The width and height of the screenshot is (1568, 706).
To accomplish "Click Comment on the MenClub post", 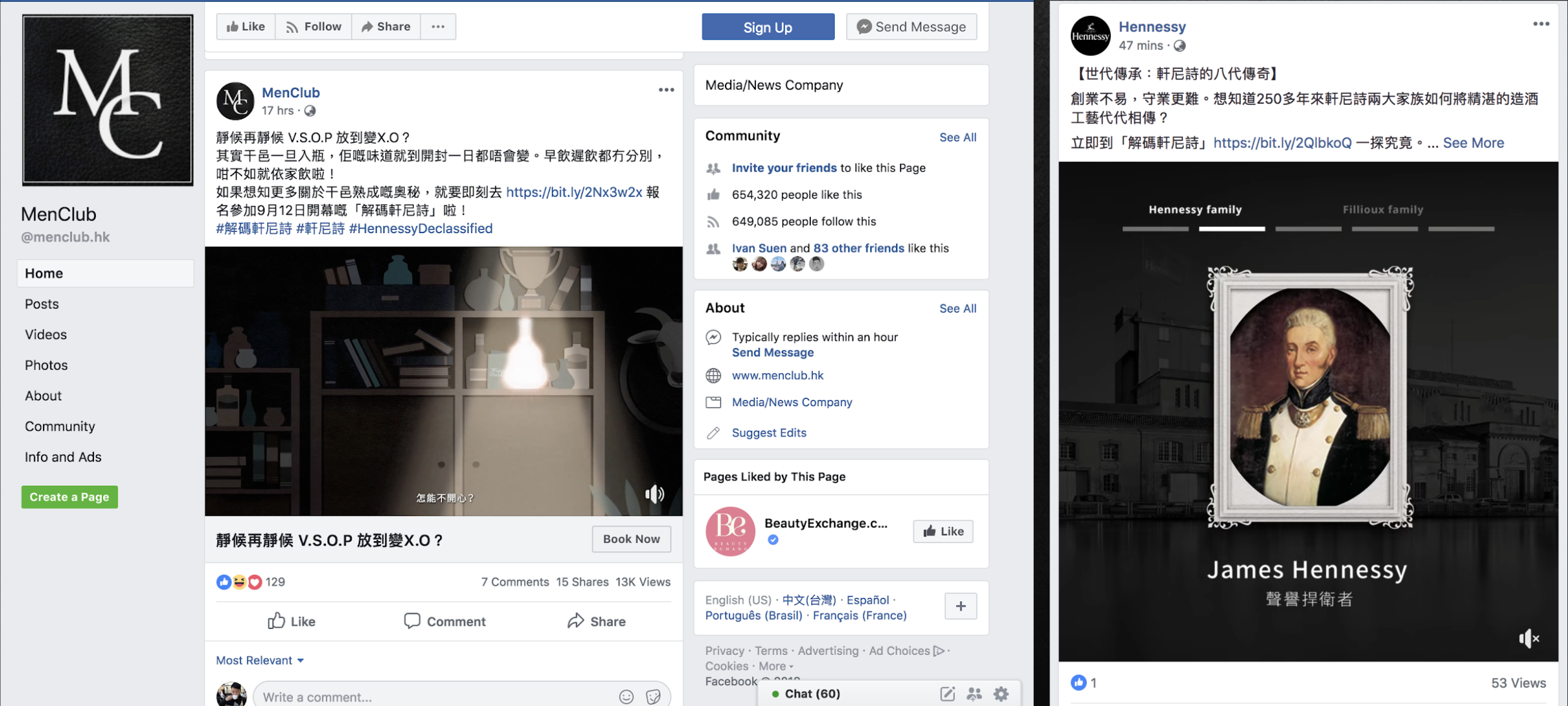I will 445,621.
